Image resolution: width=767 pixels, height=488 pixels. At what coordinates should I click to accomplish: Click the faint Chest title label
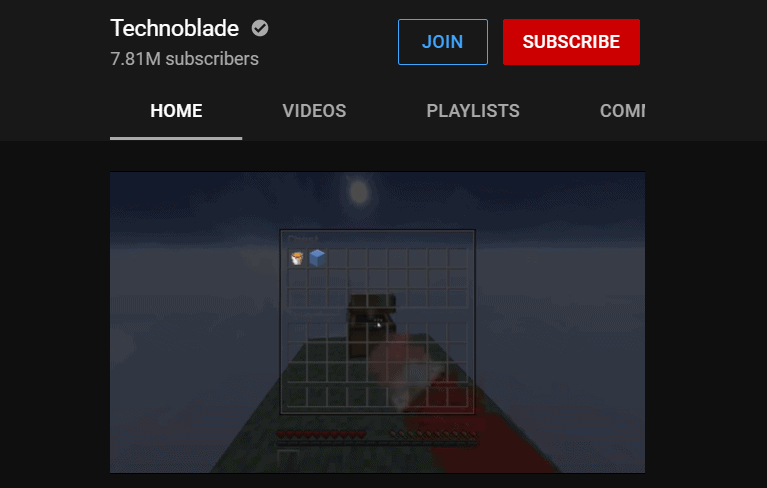tap(303, 239)
